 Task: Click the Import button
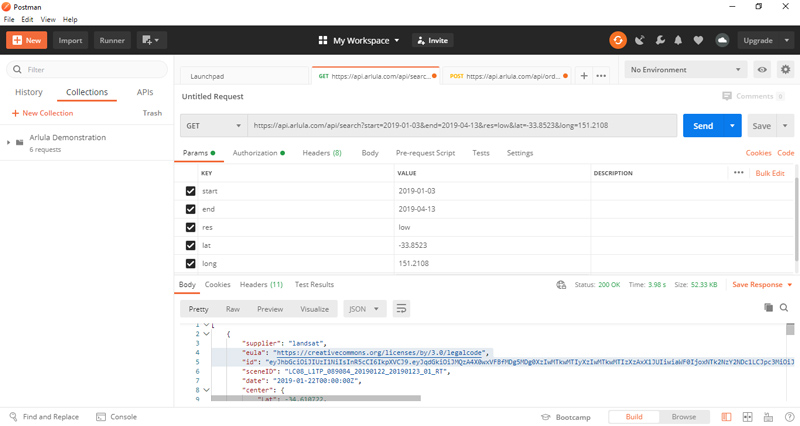pos(70,40)
